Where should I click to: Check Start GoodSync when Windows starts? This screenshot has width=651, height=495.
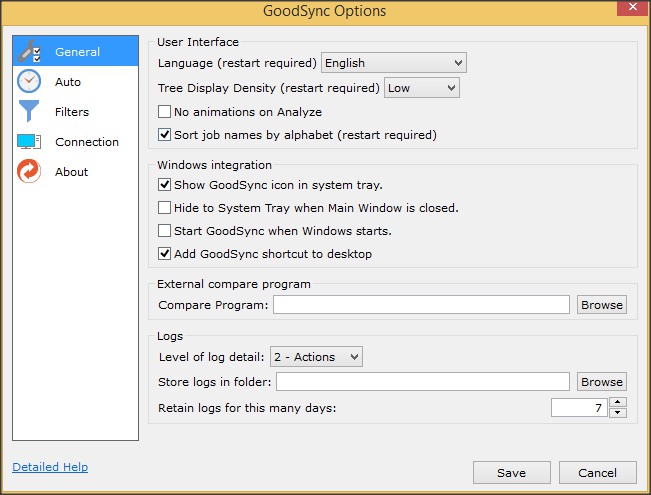click(x=164, y=230)
